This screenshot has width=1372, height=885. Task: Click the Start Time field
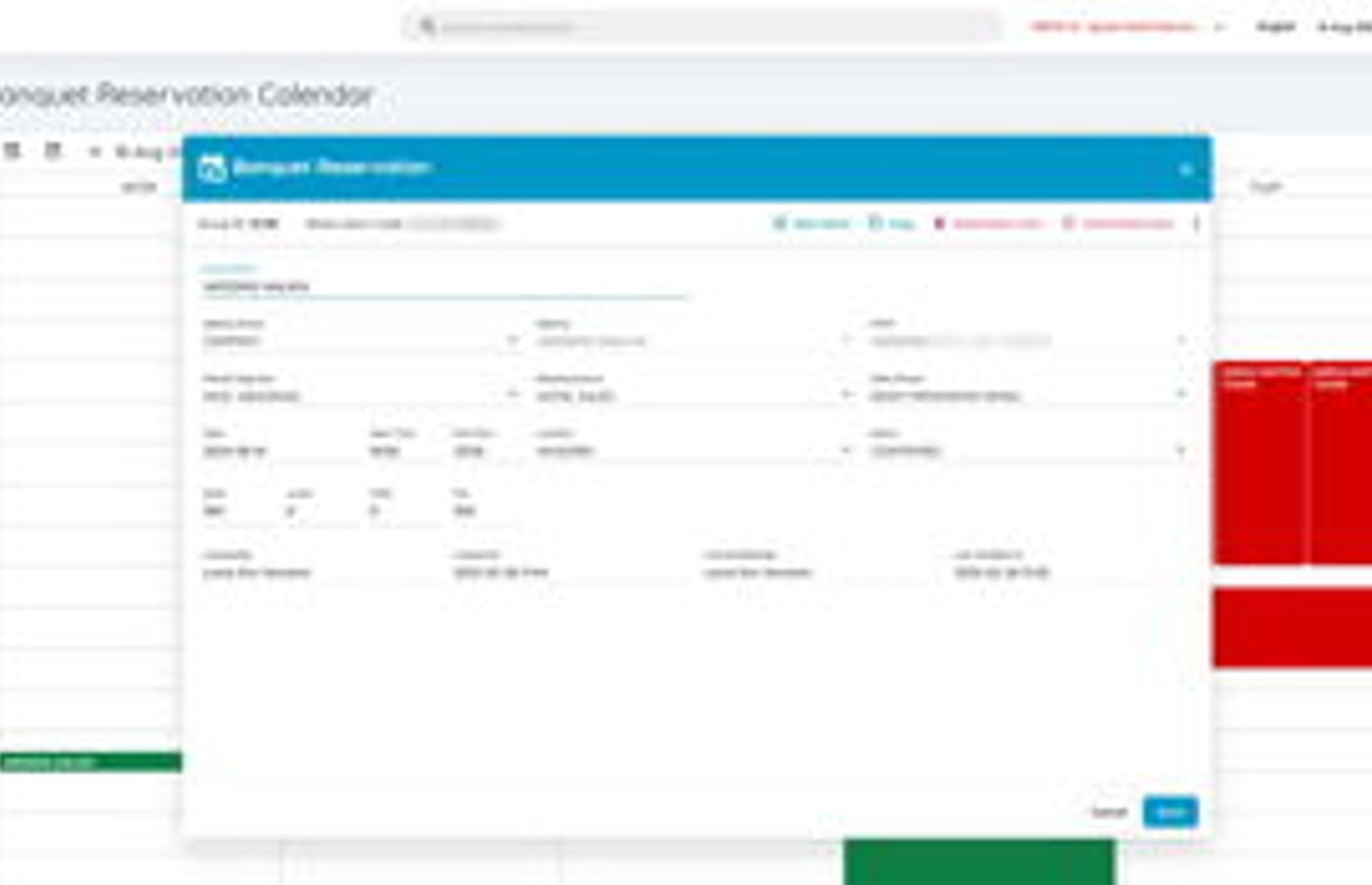pos(403,450)
